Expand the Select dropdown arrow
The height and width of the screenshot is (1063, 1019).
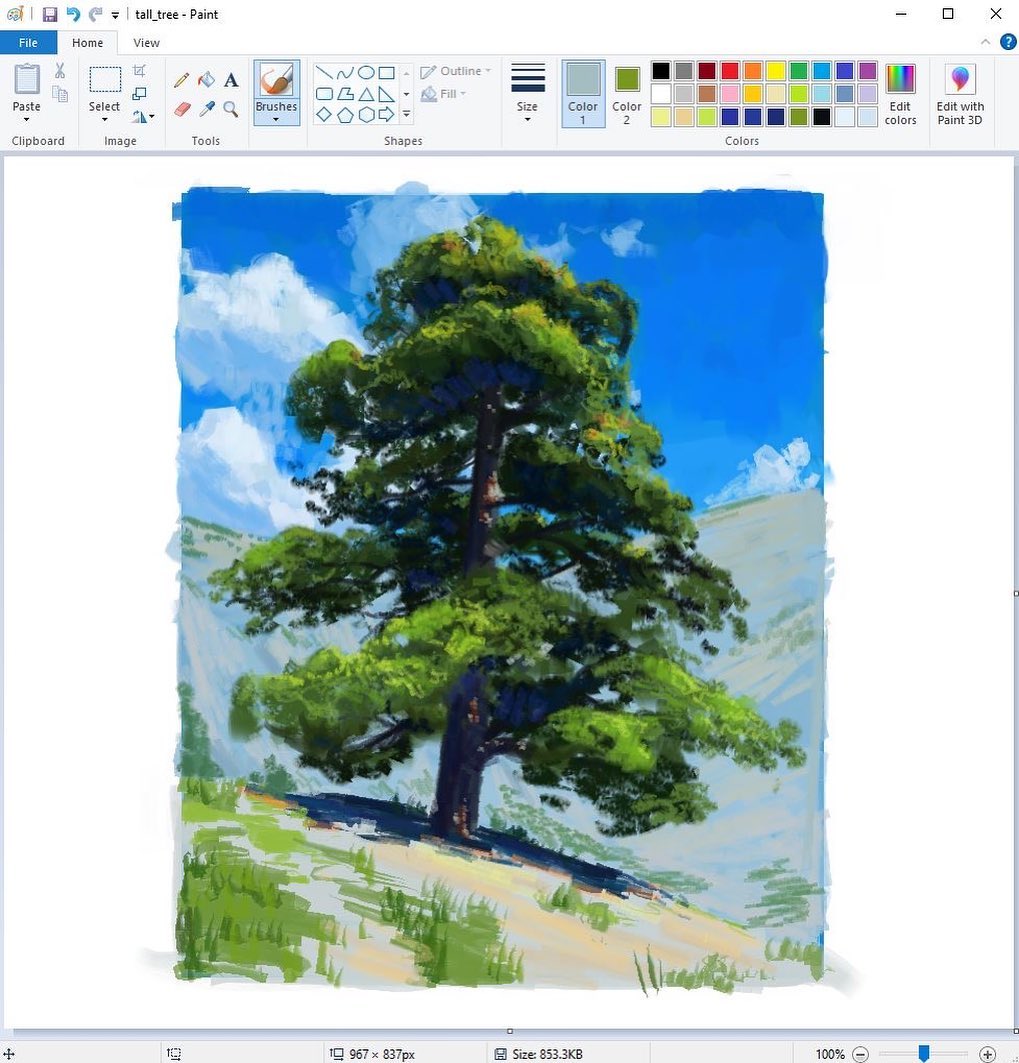click(x=104, y=120)
